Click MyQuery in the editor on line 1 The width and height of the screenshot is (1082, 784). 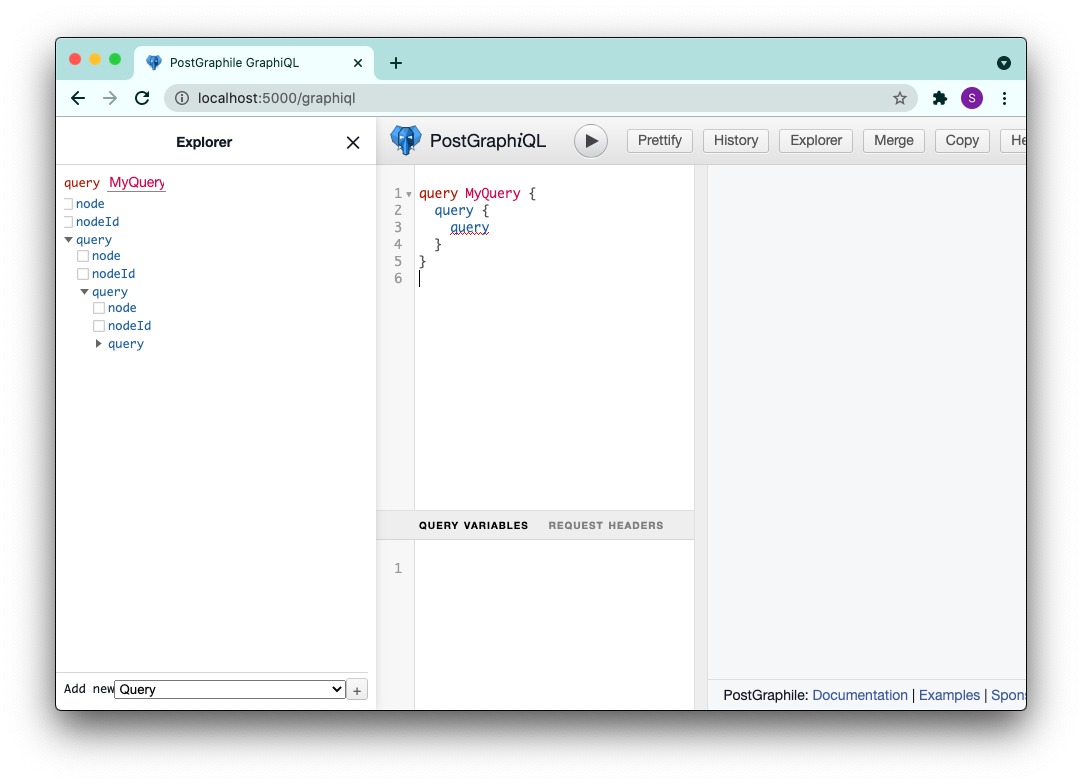coord(493,193)
